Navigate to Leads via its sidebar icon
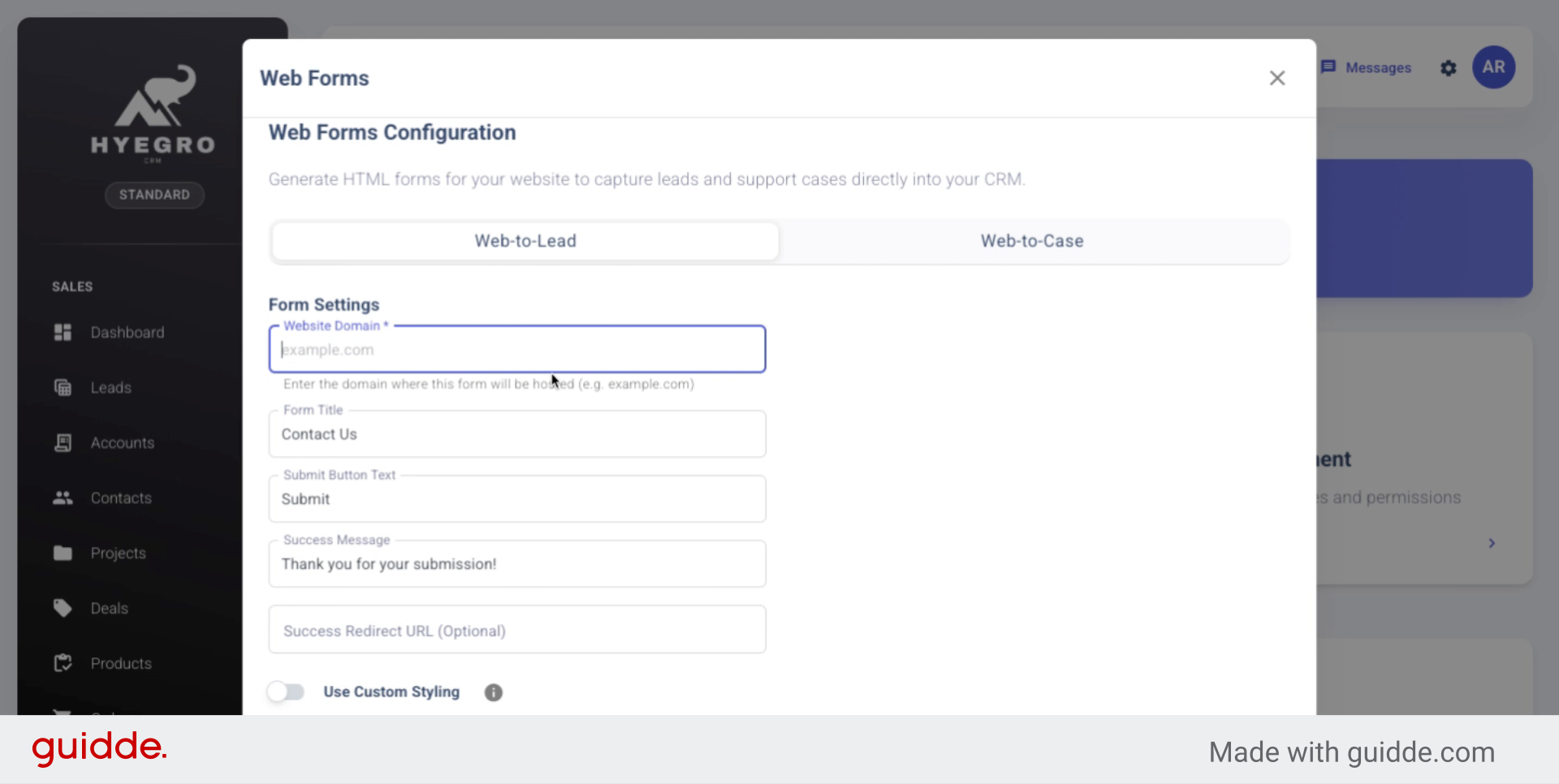 click(x=63, y=387)
